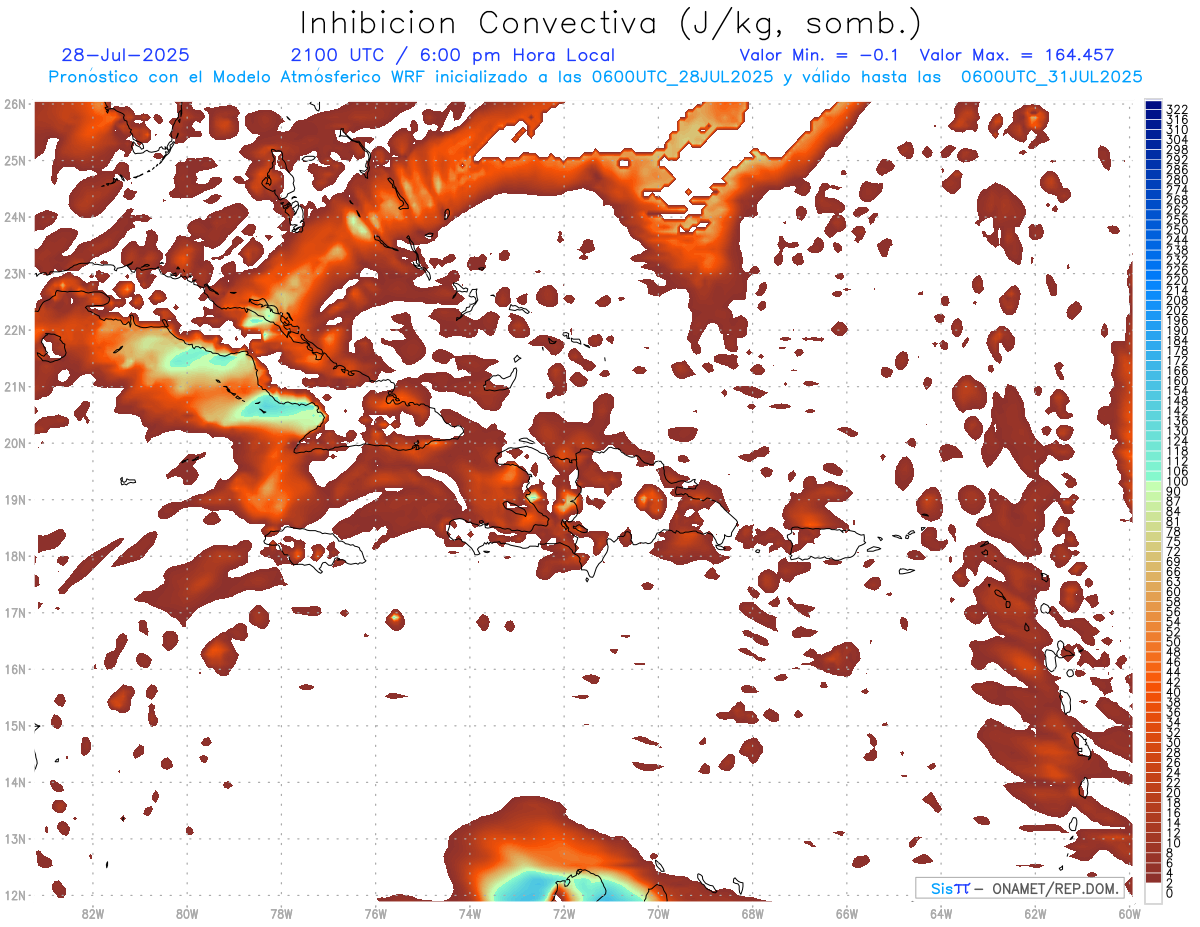Viewport: 1200px width, 927px height.
Task: Click the 25N latitude label
Action: pos(15,160)
